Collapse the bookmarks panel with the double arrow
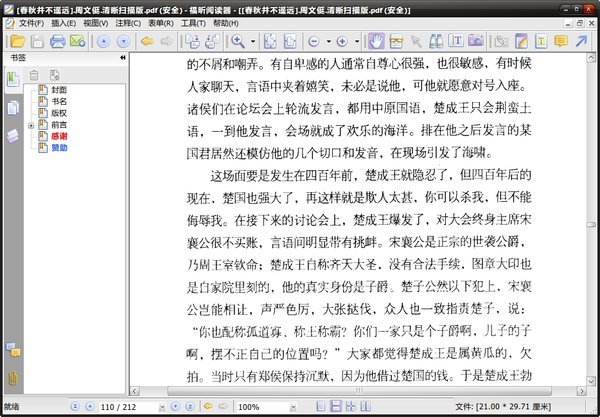Image resolution: width=600 pixels, height=417 pixels. tap(123, 59)
